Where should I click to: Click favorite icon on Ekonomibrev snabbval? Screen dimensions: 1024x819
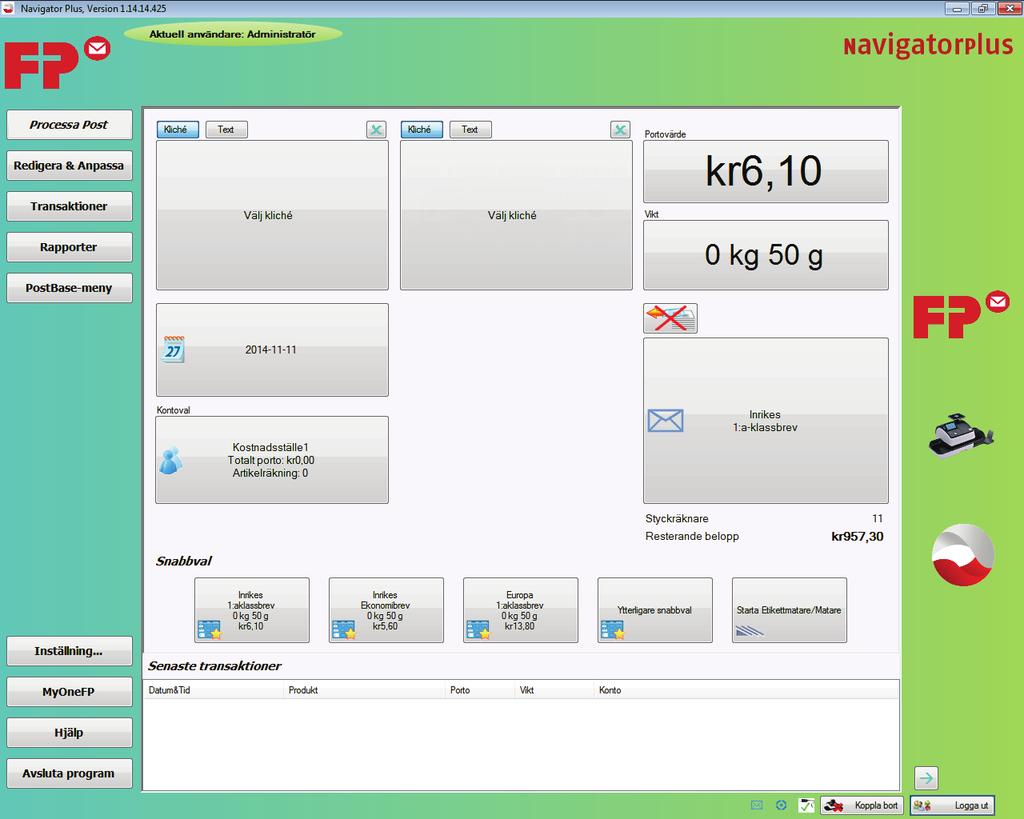(x=344, y=630)
